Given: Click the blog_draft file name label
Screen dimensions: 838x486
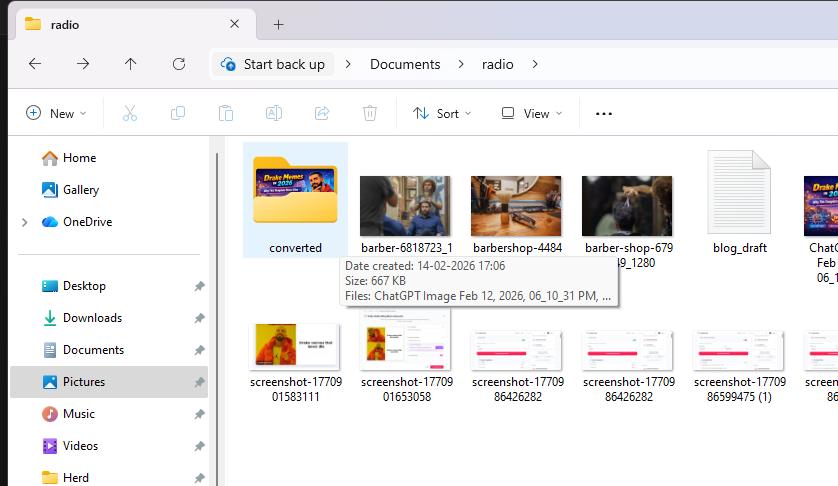Looking at the screenshot, I should click(x=740, y=248).
